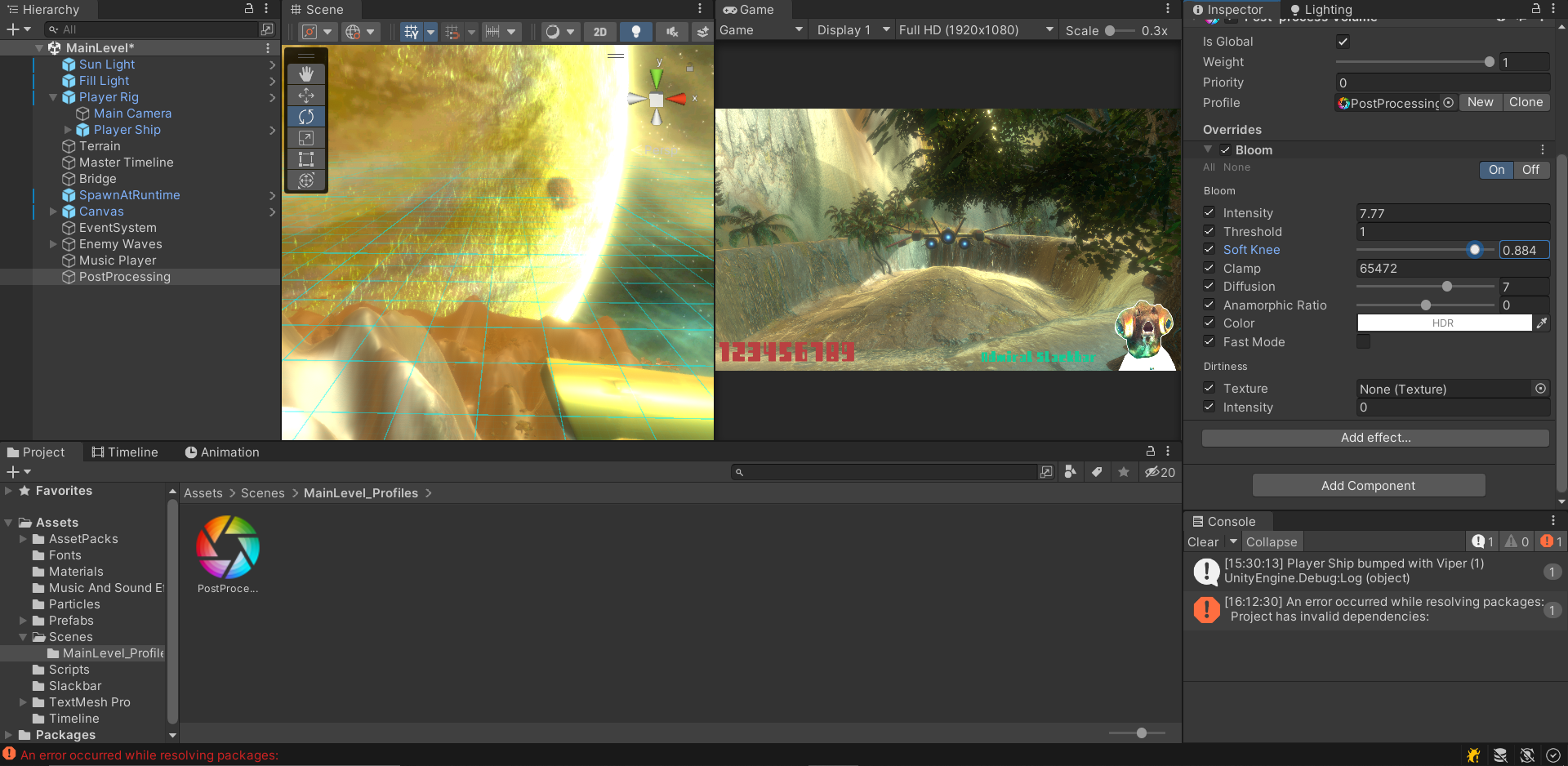Click the draw mode shading sphere icon
The height and width of the screenshot is (766, 1568).
(553, 31)
